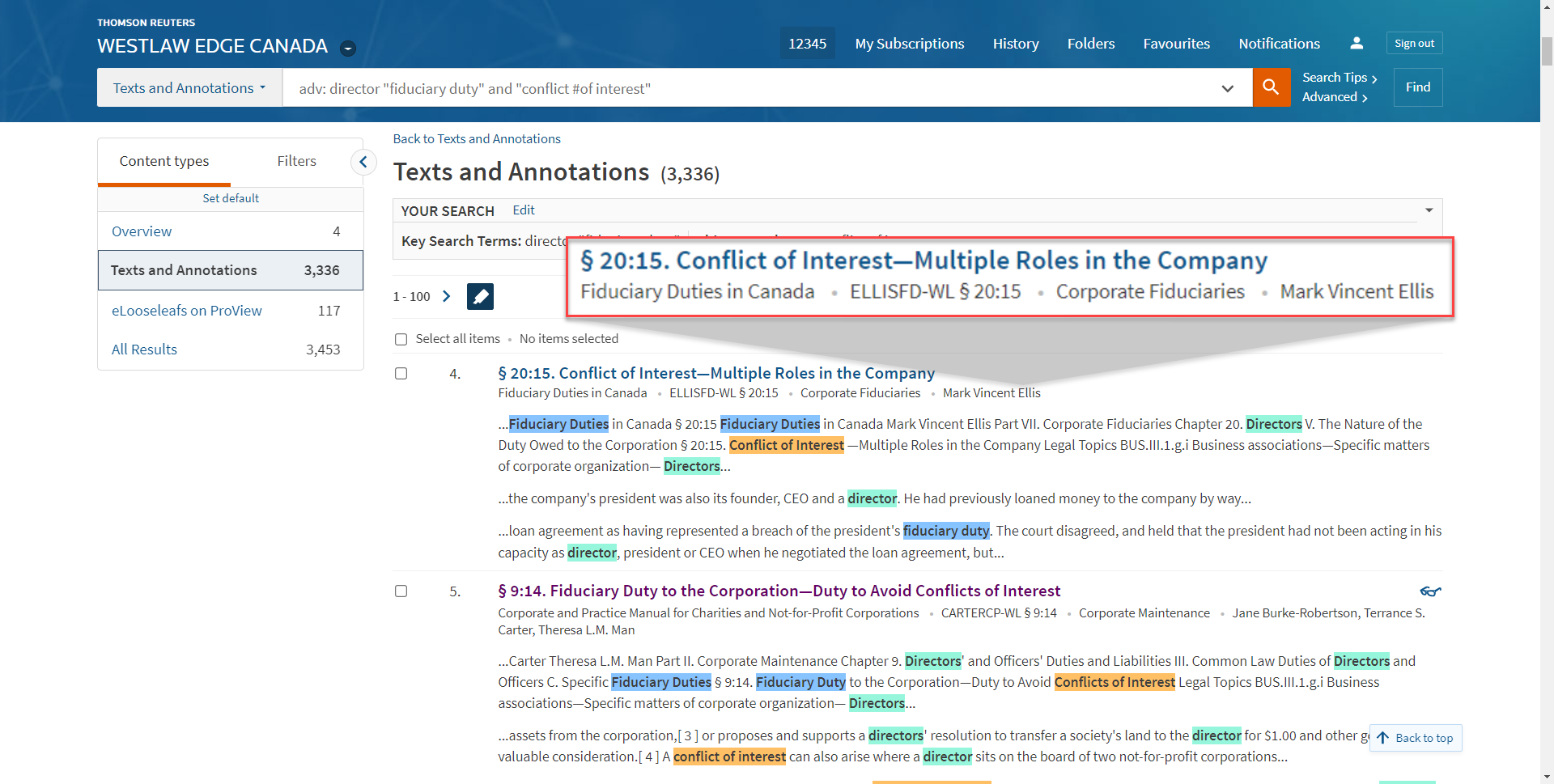Open client ID 12345
Screen dimensions: 1554x784
pos(808,44)
